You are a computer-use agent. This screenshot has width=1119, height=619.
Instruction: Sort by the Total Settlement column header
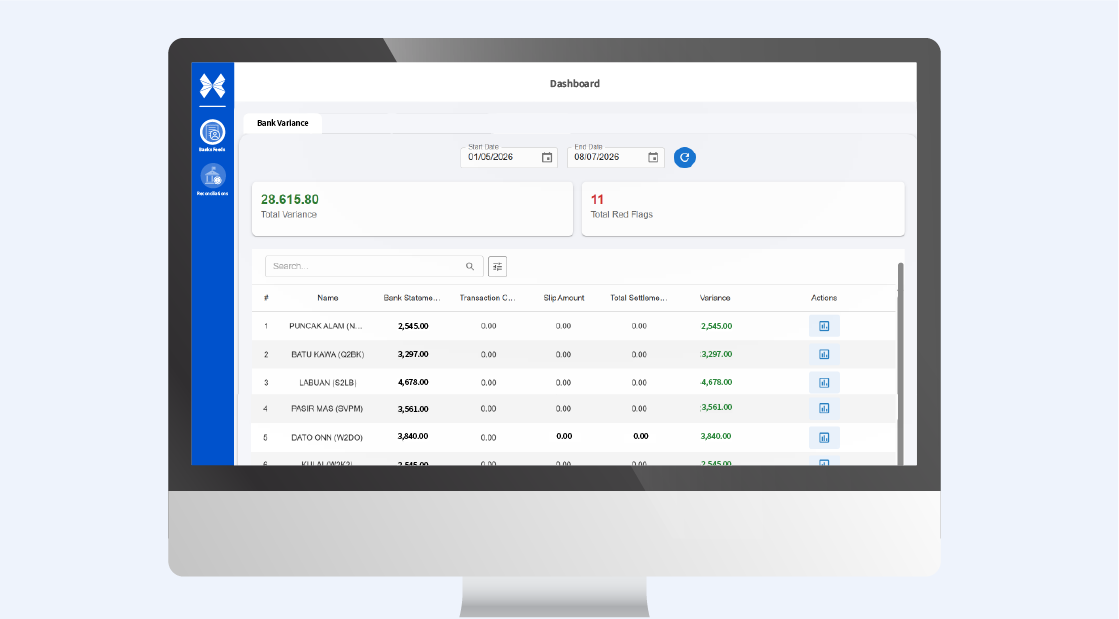point(639,298)
